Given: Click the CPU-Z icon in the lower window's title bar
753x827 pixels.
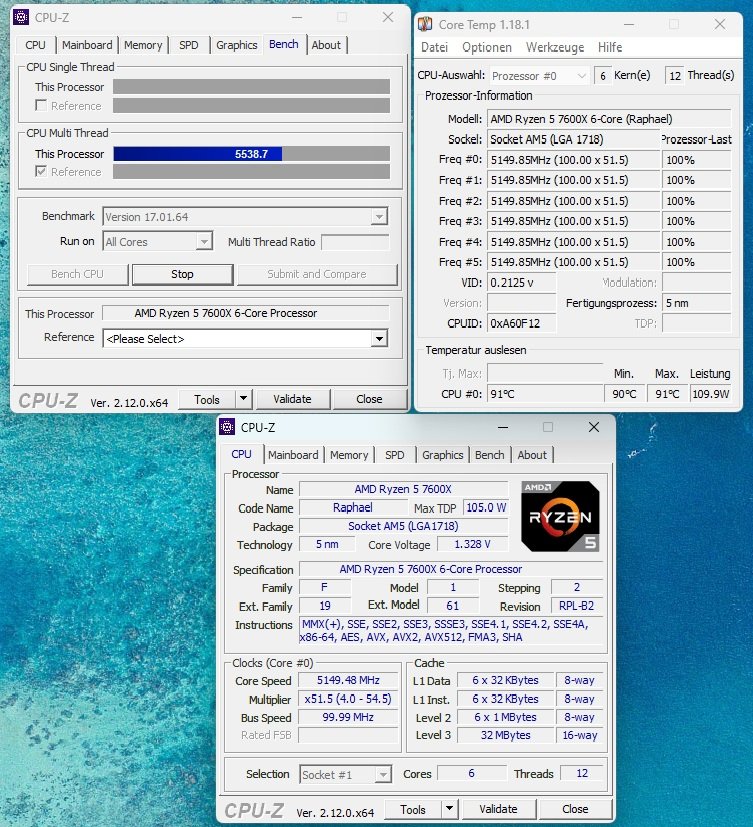Looking at the screenshot, I should pos(227,427).
